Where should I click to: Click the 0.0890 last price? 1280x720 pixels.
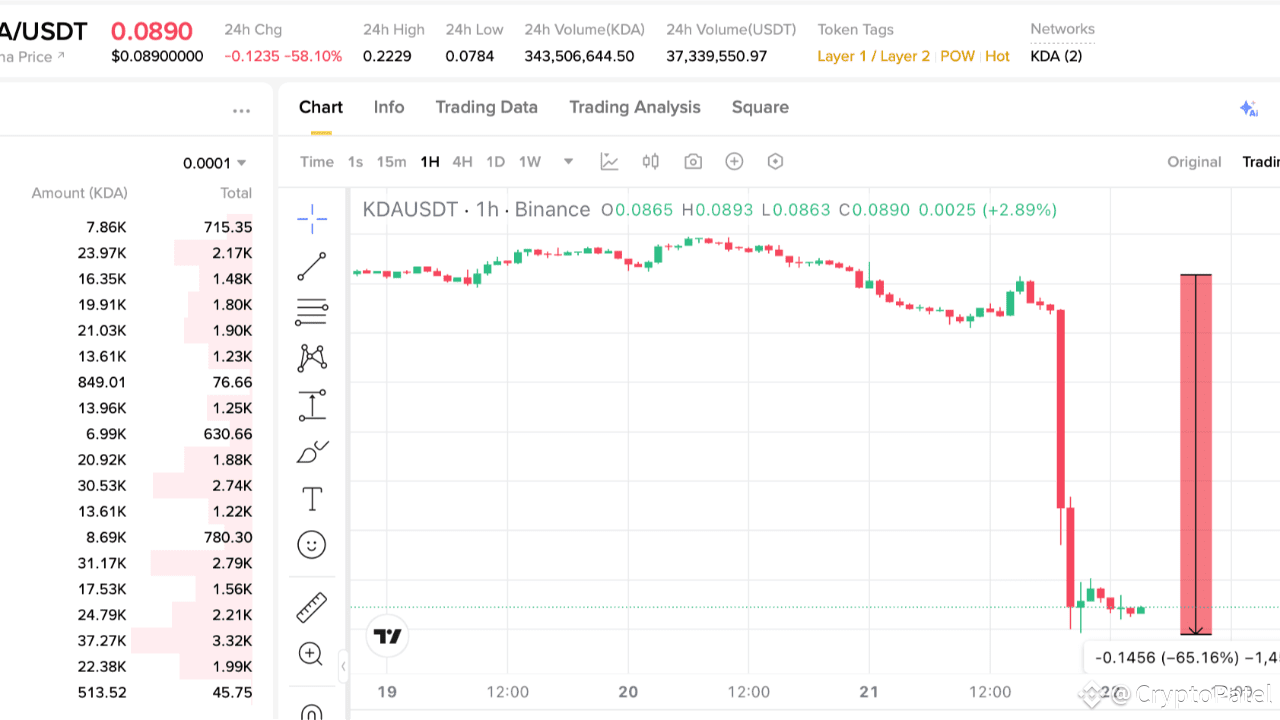[x=151, y=31]
